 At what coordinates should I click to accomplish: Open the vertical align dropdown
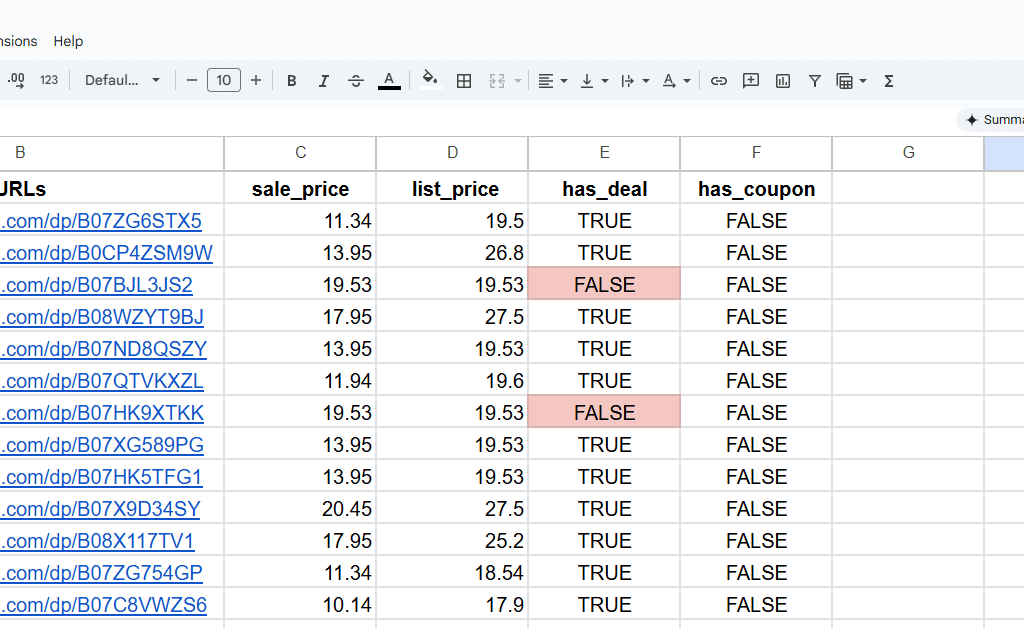tap(594, 81)
